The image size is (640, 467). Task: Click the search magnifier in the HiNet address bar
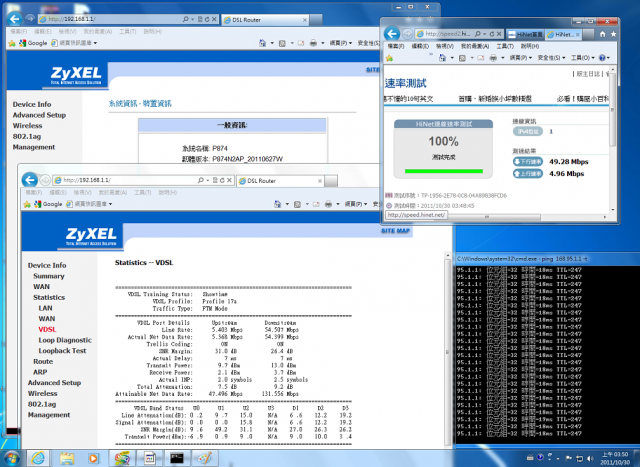478,34
